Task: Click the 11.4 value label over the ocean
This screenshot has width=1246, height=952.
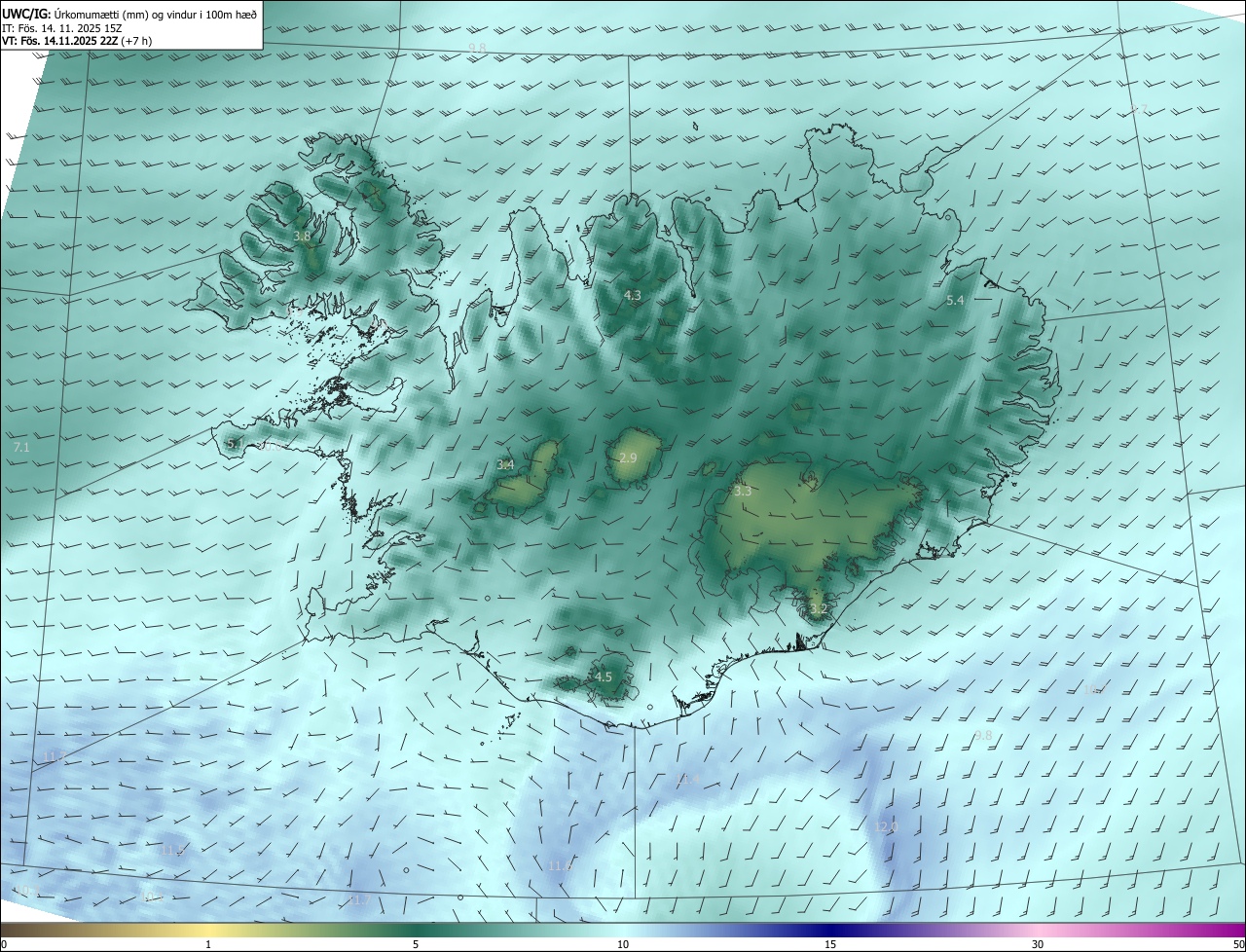Action: [687, 780]
